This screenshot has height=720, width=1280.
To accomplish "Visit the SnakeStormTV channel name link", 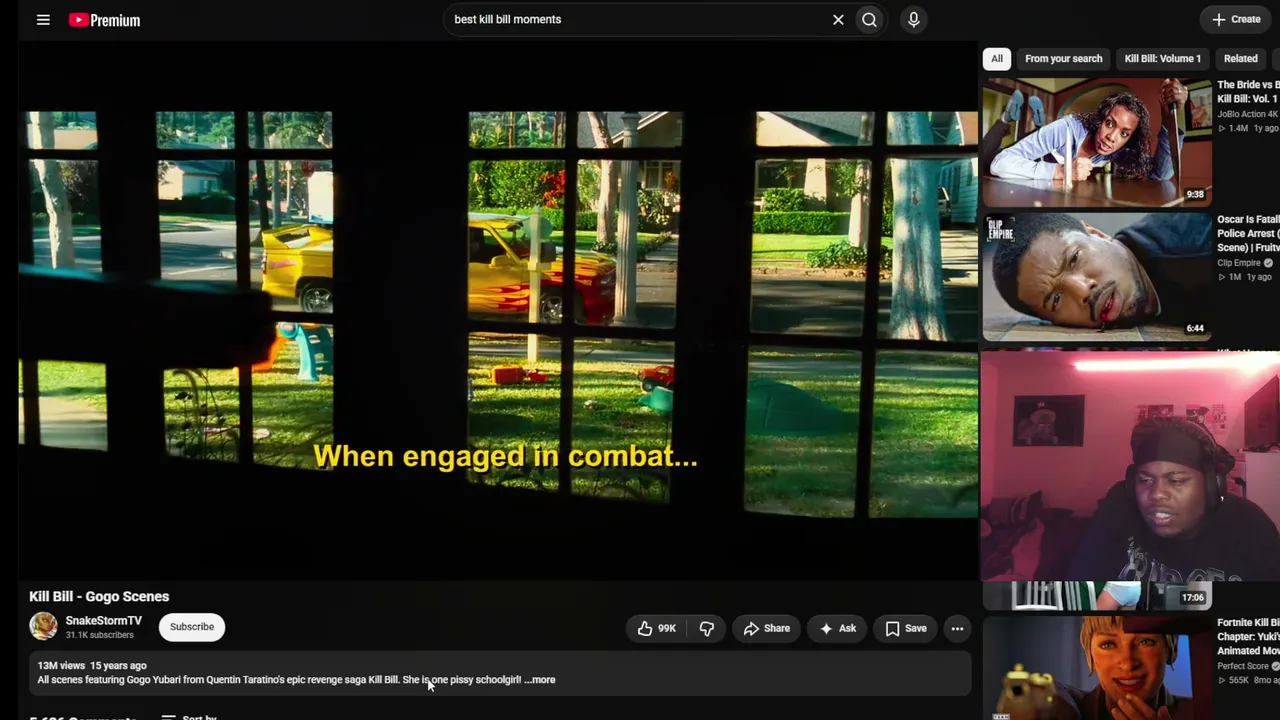I will pyautogui.click(x=104, y=621).
